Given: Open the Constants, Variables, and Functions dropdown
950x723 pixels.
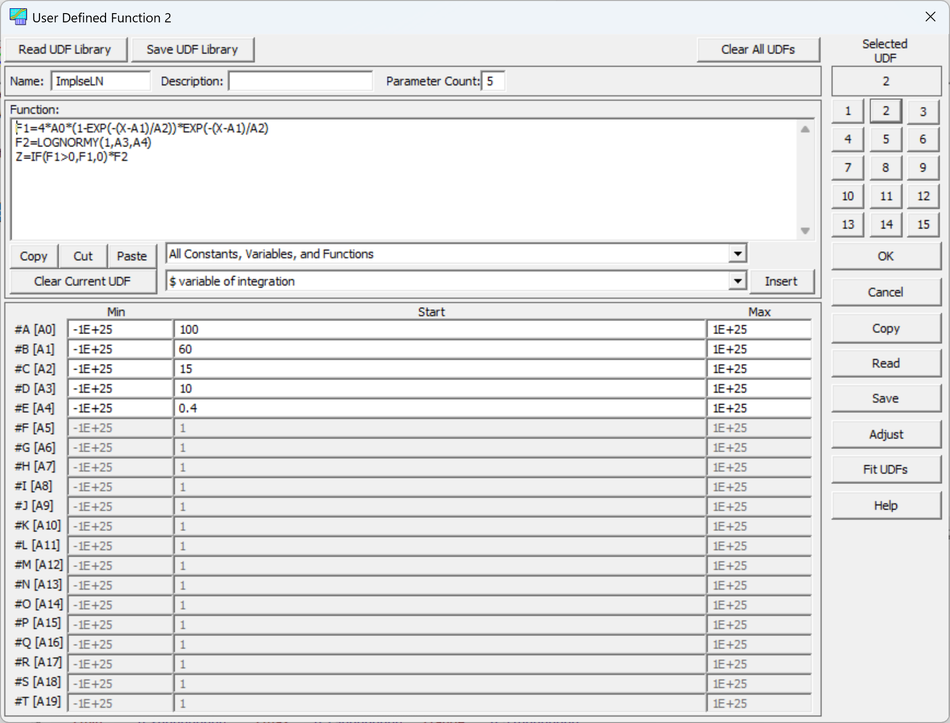Looking at the screenshot, I should point(737,254).
